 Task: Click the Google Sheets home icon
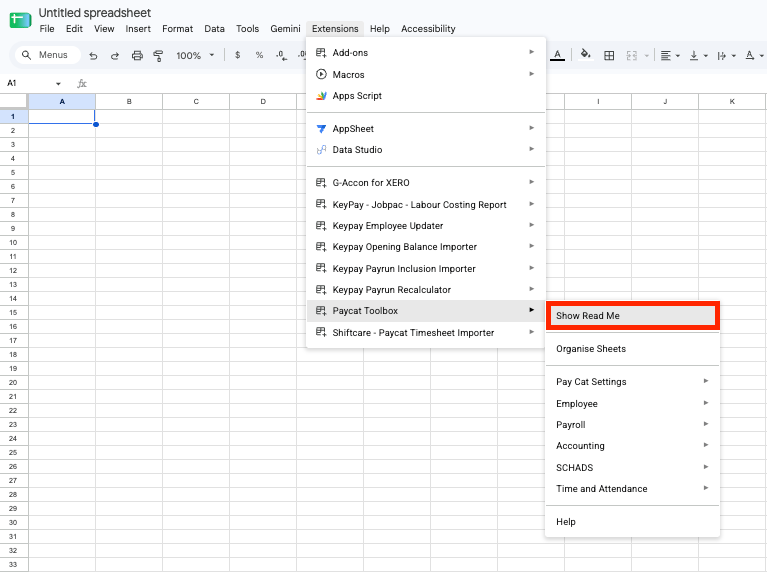(x=20, y=20)
